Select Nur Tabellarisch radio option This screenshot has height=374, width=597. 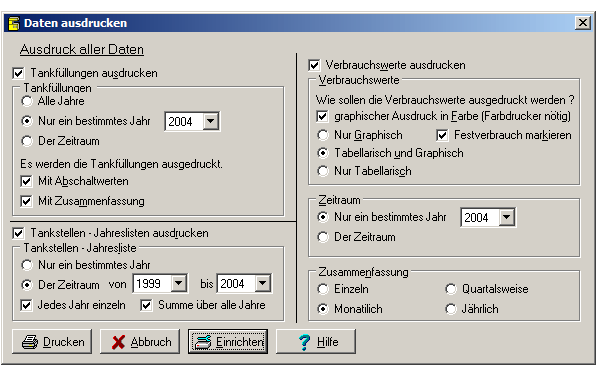[323, 171]
